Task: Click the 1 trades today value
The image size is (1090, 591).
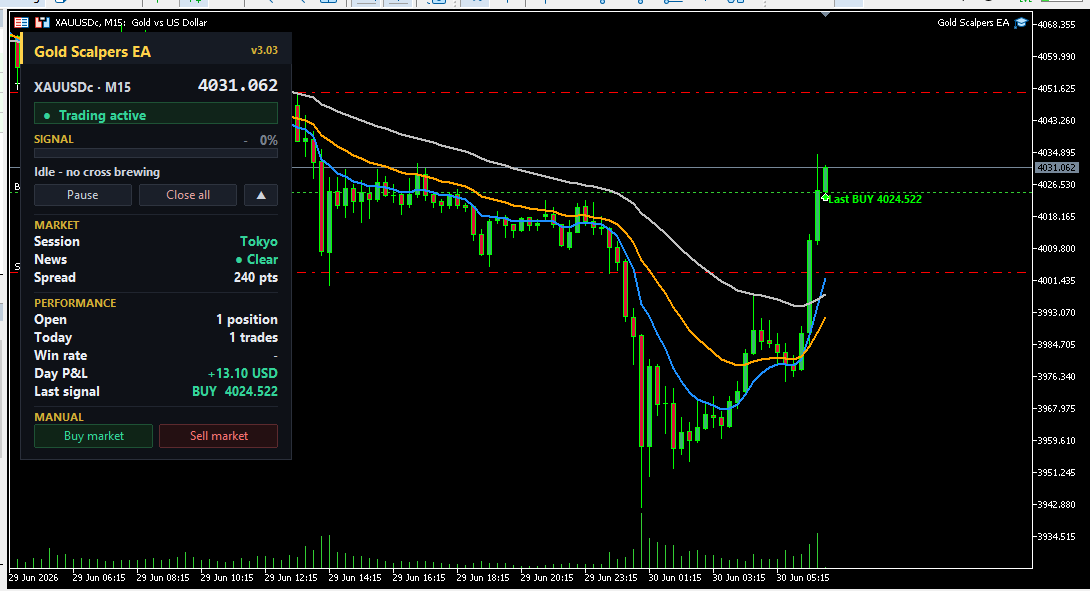Action: pos(254,337)
